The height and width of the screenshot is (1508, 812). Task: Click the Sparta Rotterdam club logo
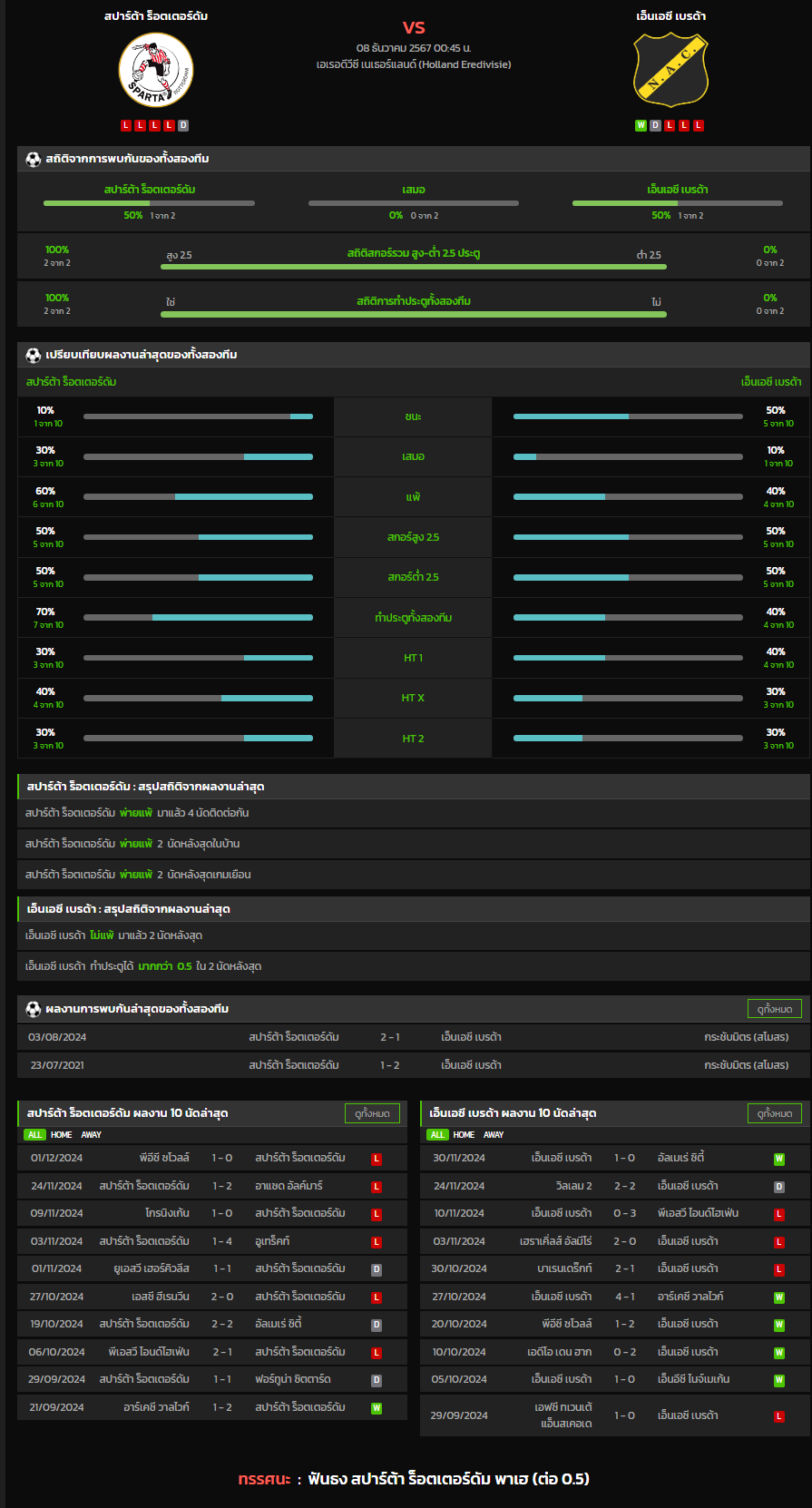coord(156,70)
